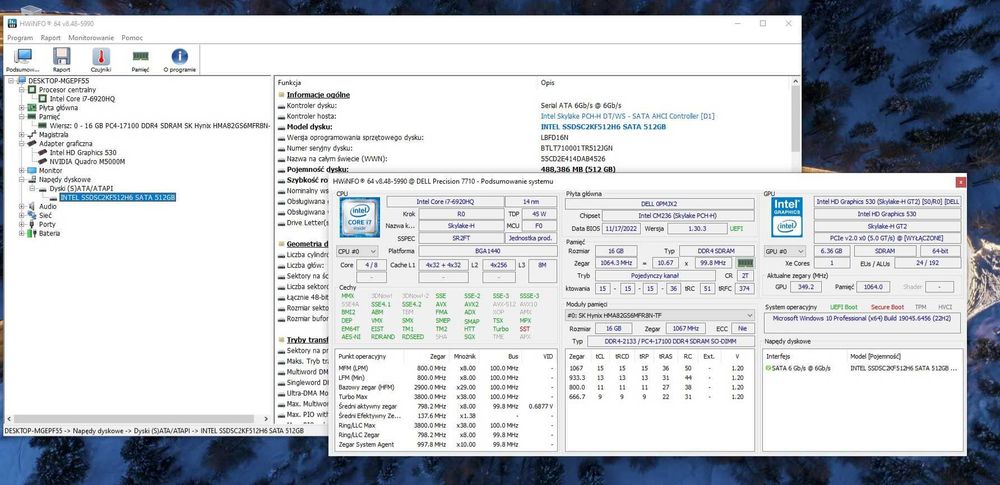
Task: Click the DELL 0PMJX2 motherboard button
Action: [659, 204]
